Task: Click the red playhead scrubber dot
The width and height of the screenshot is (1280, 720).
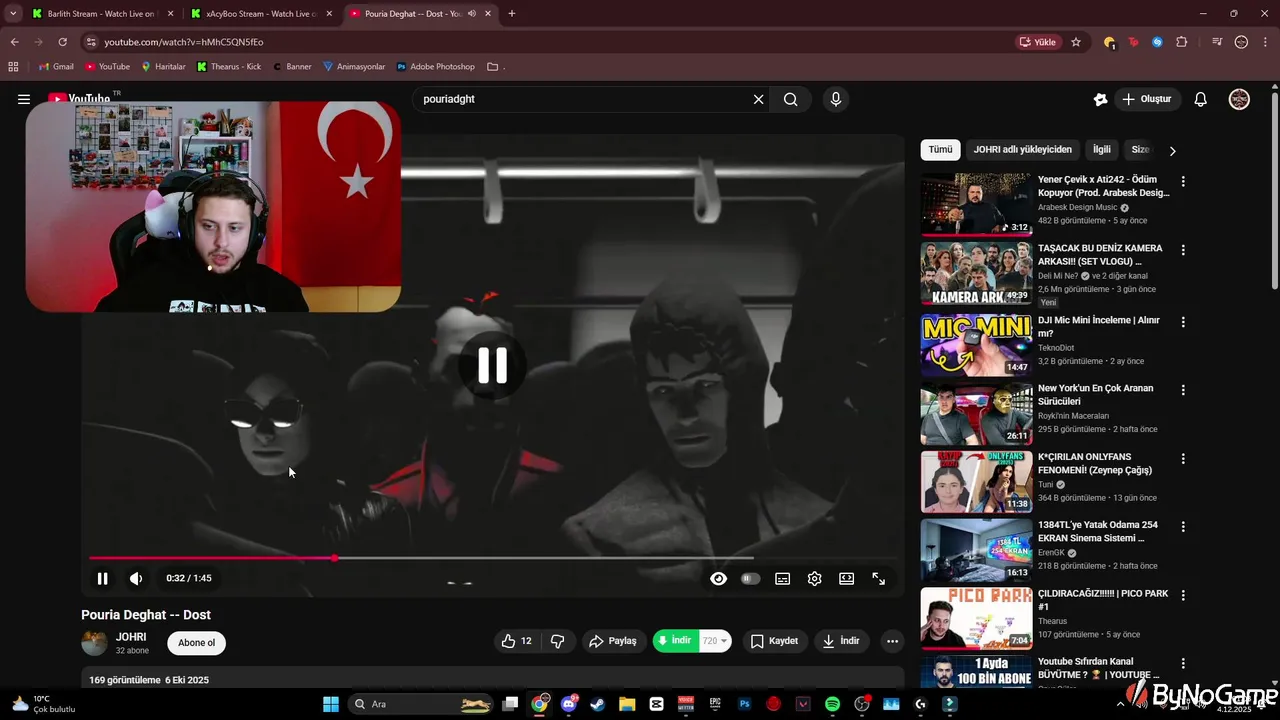Action: coord(334,558)
